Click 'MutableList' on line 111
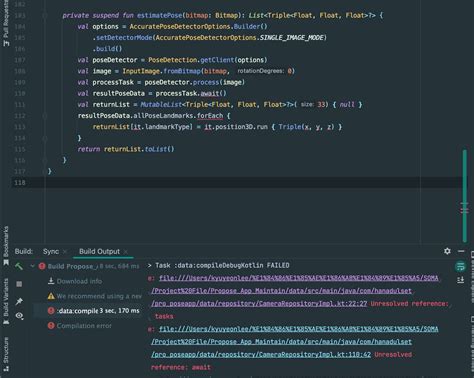The width and height of the screenshot is (474, 378). 161,105
